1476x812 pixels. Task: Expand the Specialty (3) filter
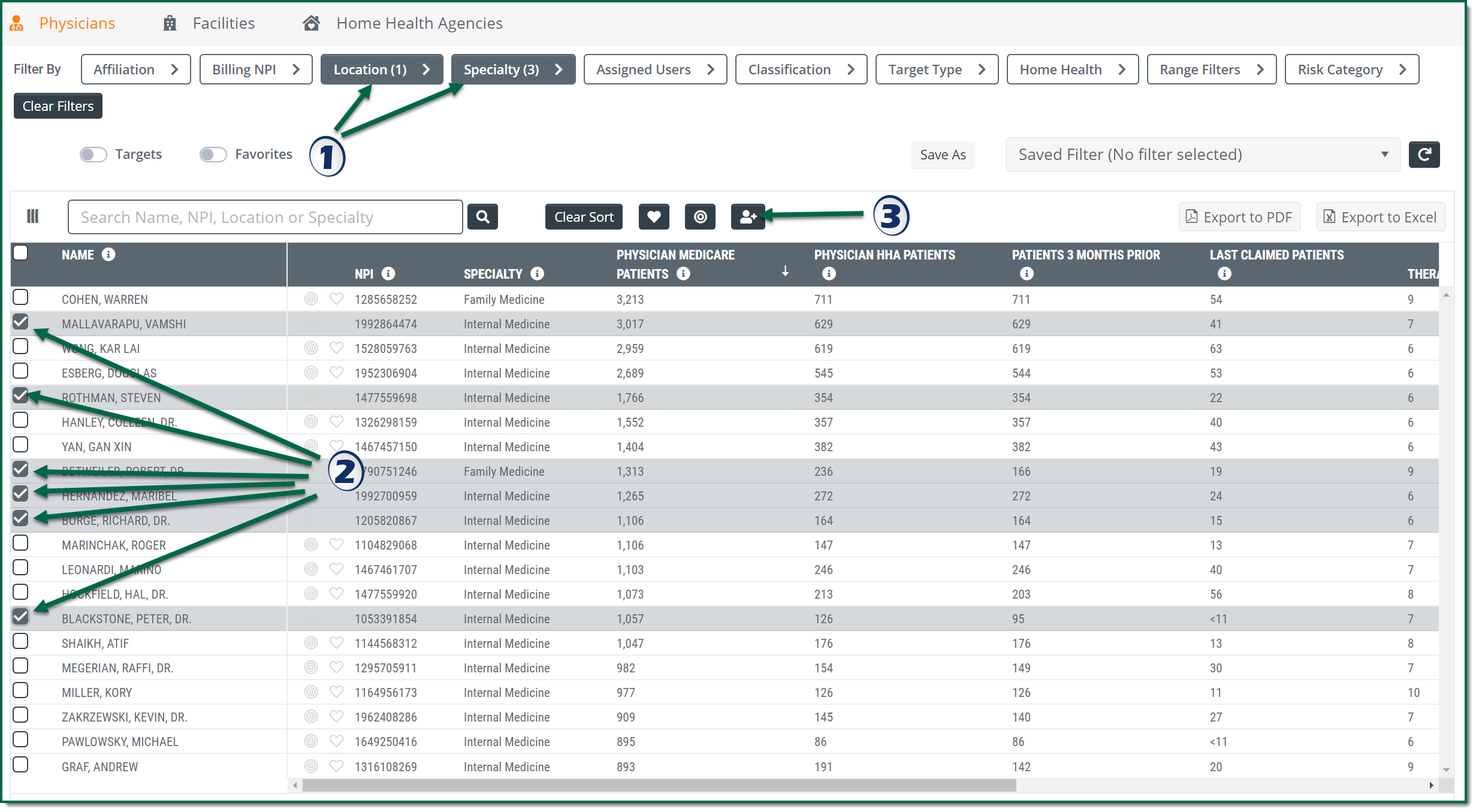512,70
